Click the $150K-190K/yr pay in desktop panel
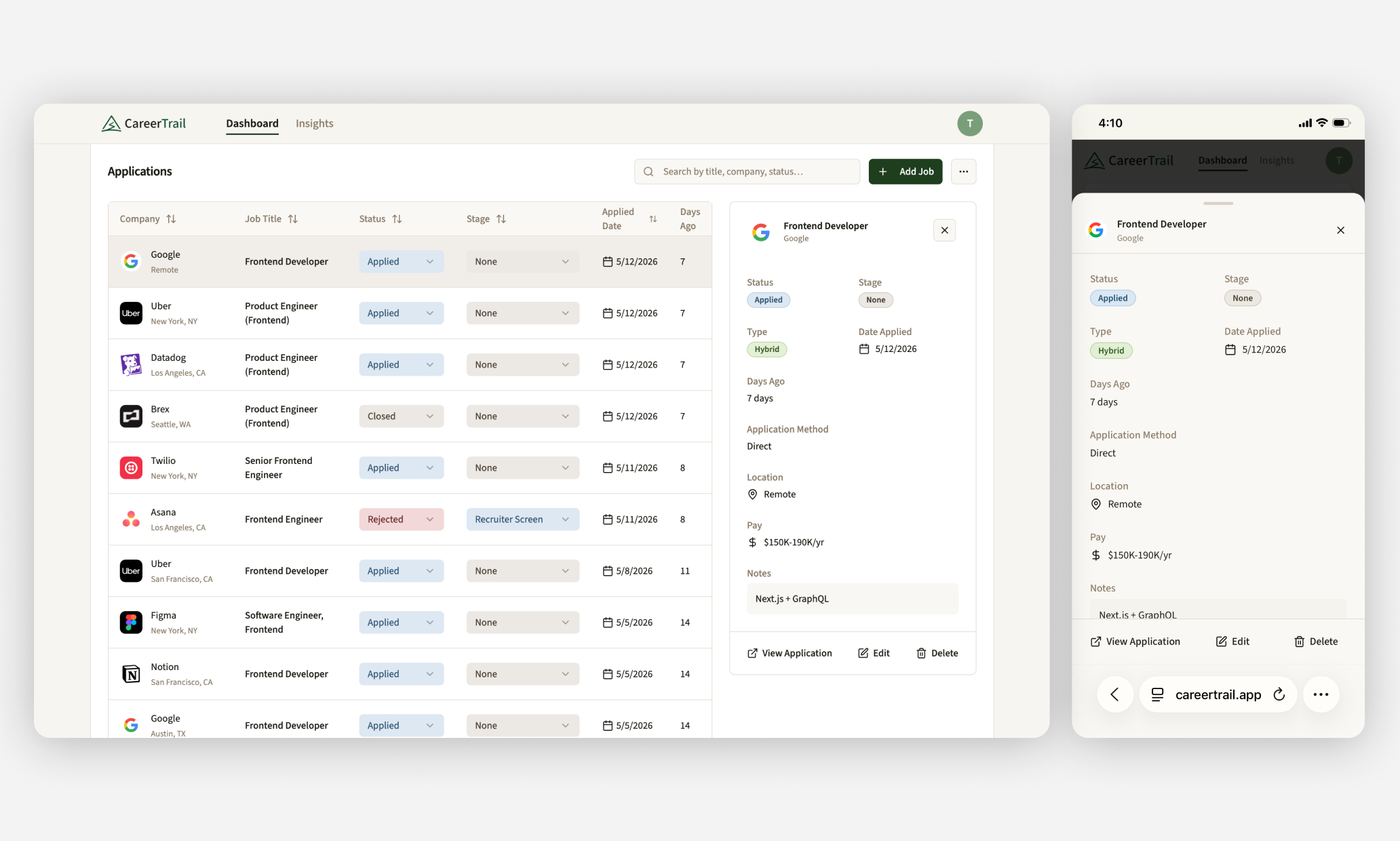The width and height of the screenshot is (1400, 841). coord(785,543)
